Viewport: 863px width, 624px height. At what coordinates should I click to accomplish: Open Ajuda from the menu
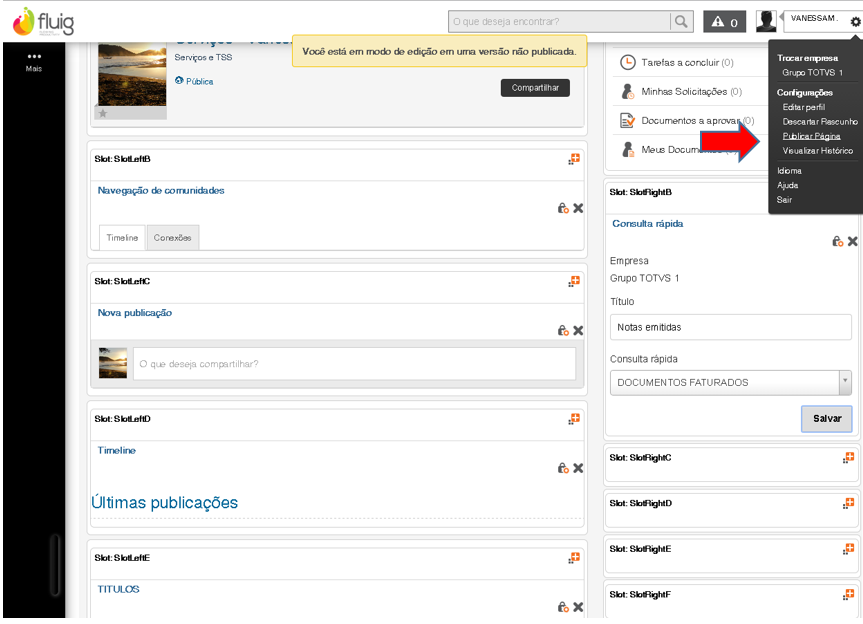pos(788,185)
